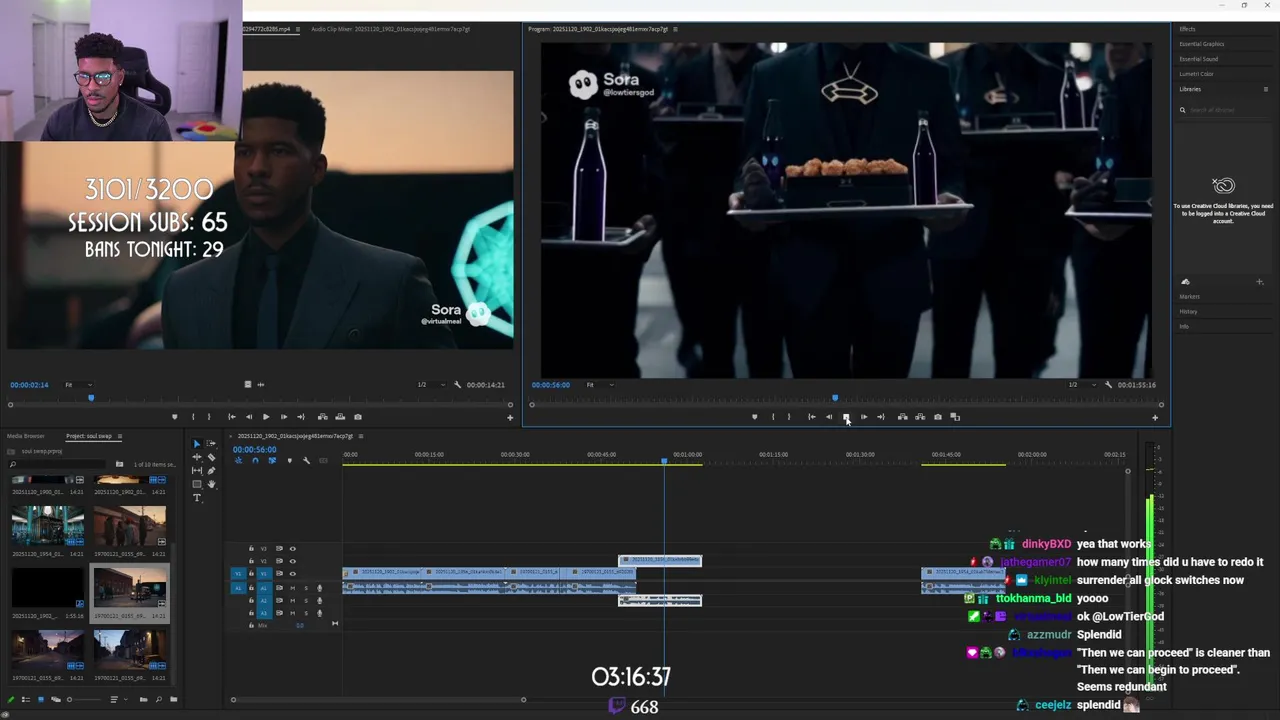Add marker in Program monitor
Screen dimensions: 1280x720
pos(754,417)
